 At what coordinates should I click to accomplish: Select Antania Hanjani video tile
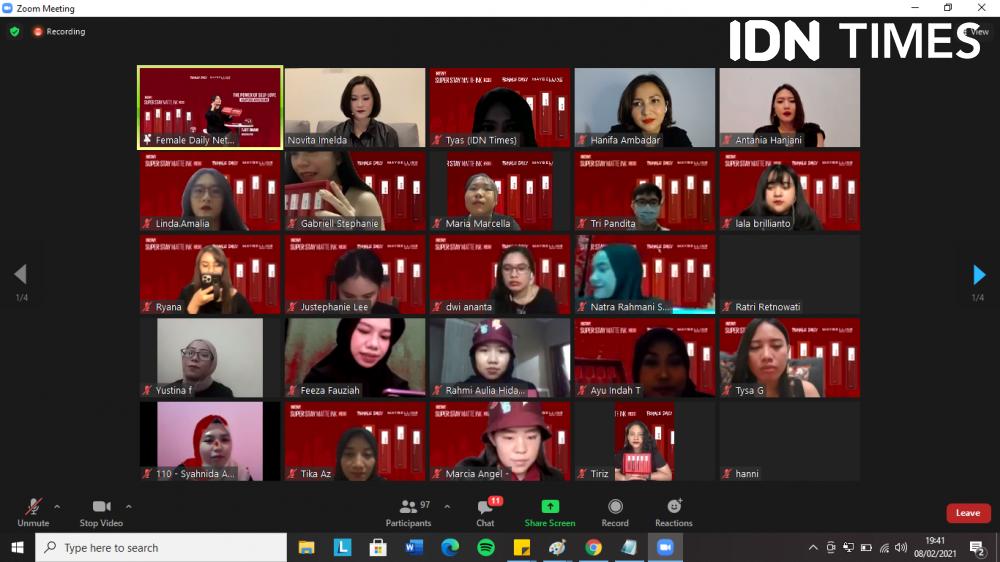[x=790, y=107]
